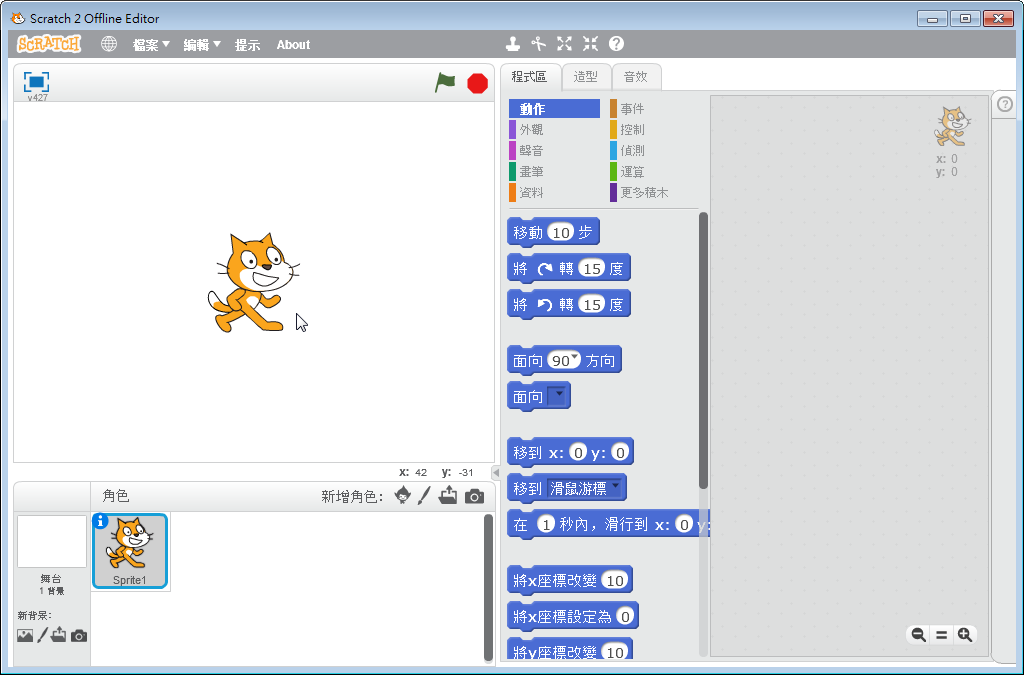Select the 偵測 sensing block category
The height and width of the screenshot is (675, 1024).
654,150
